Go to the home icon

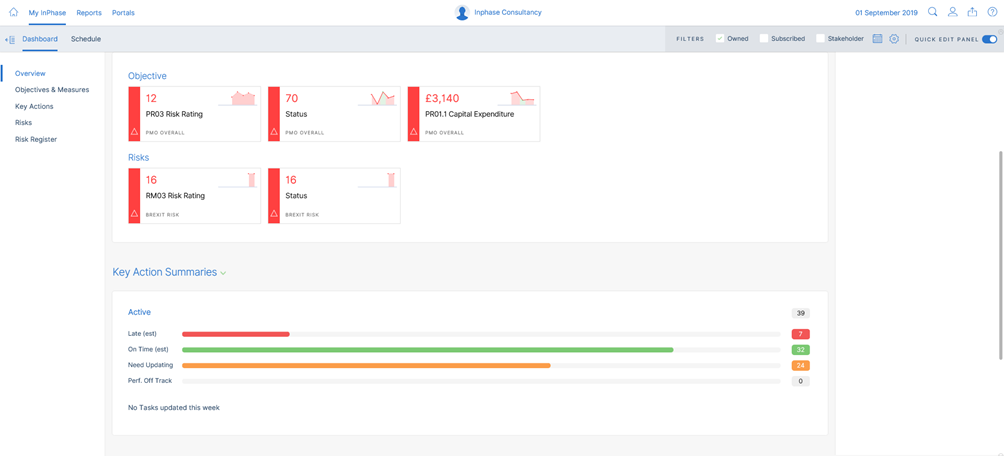(13, 12)
